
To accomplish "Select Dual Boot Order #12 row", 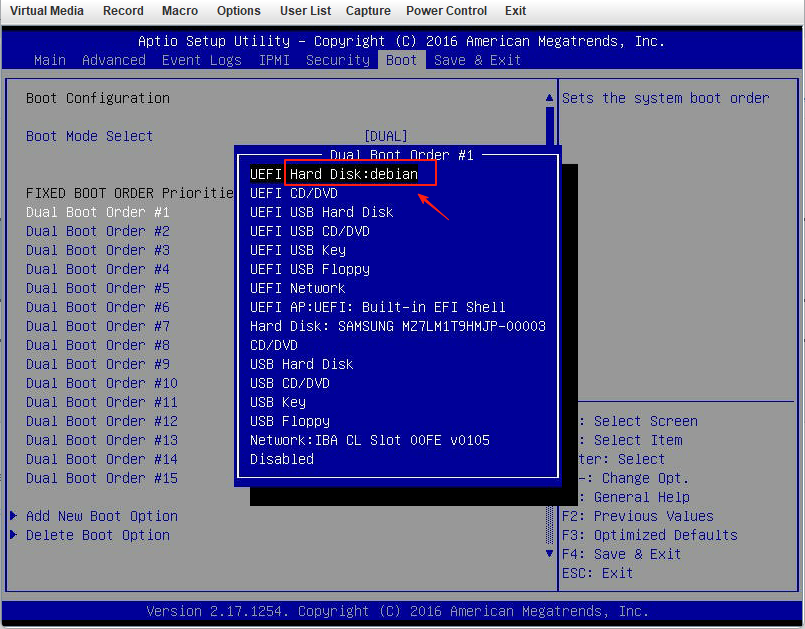I will coord(102,421).
